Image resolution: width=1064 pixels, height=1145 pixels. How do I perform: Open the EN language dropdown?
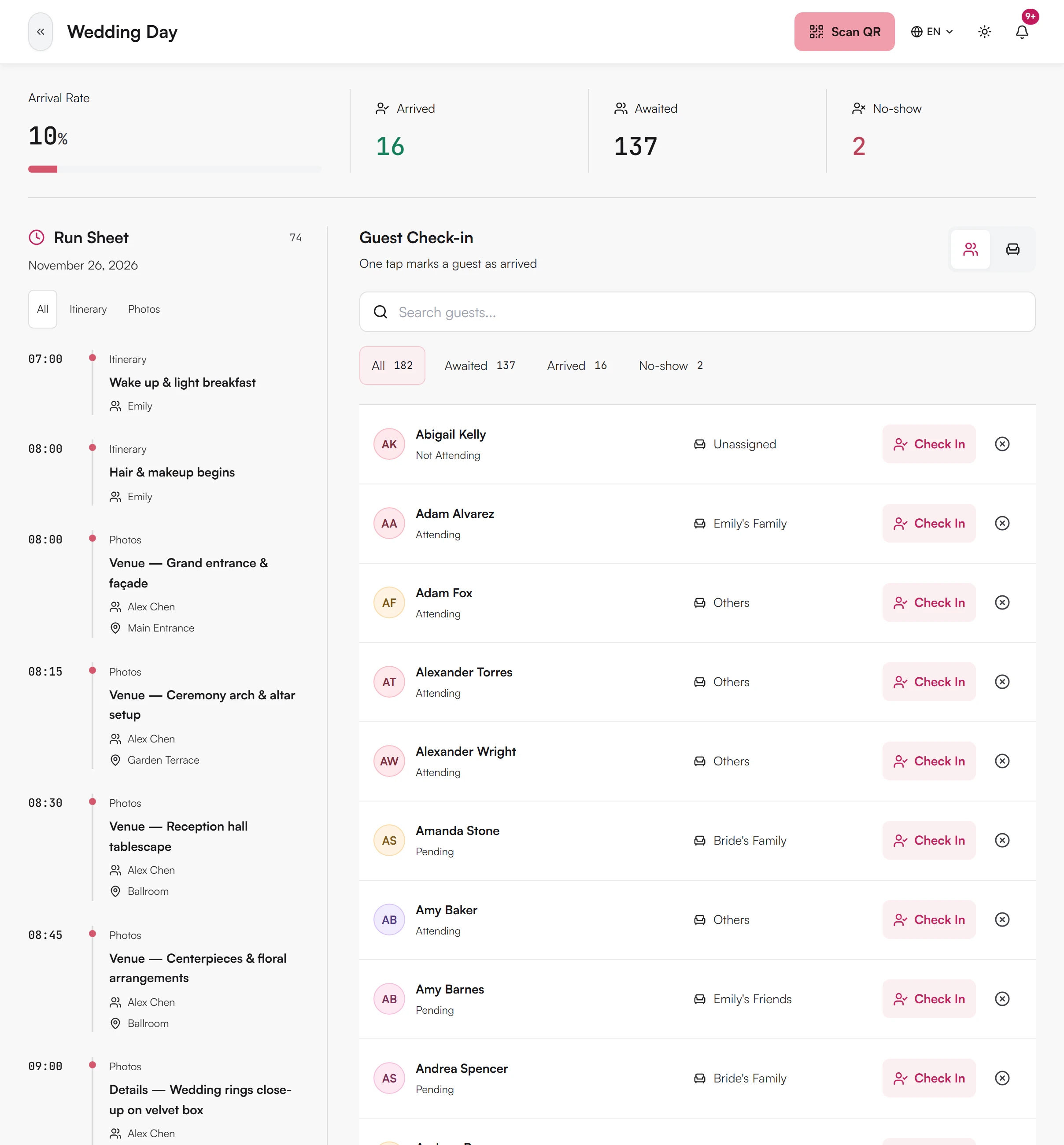pyautogui.click(x=931, y=32)
